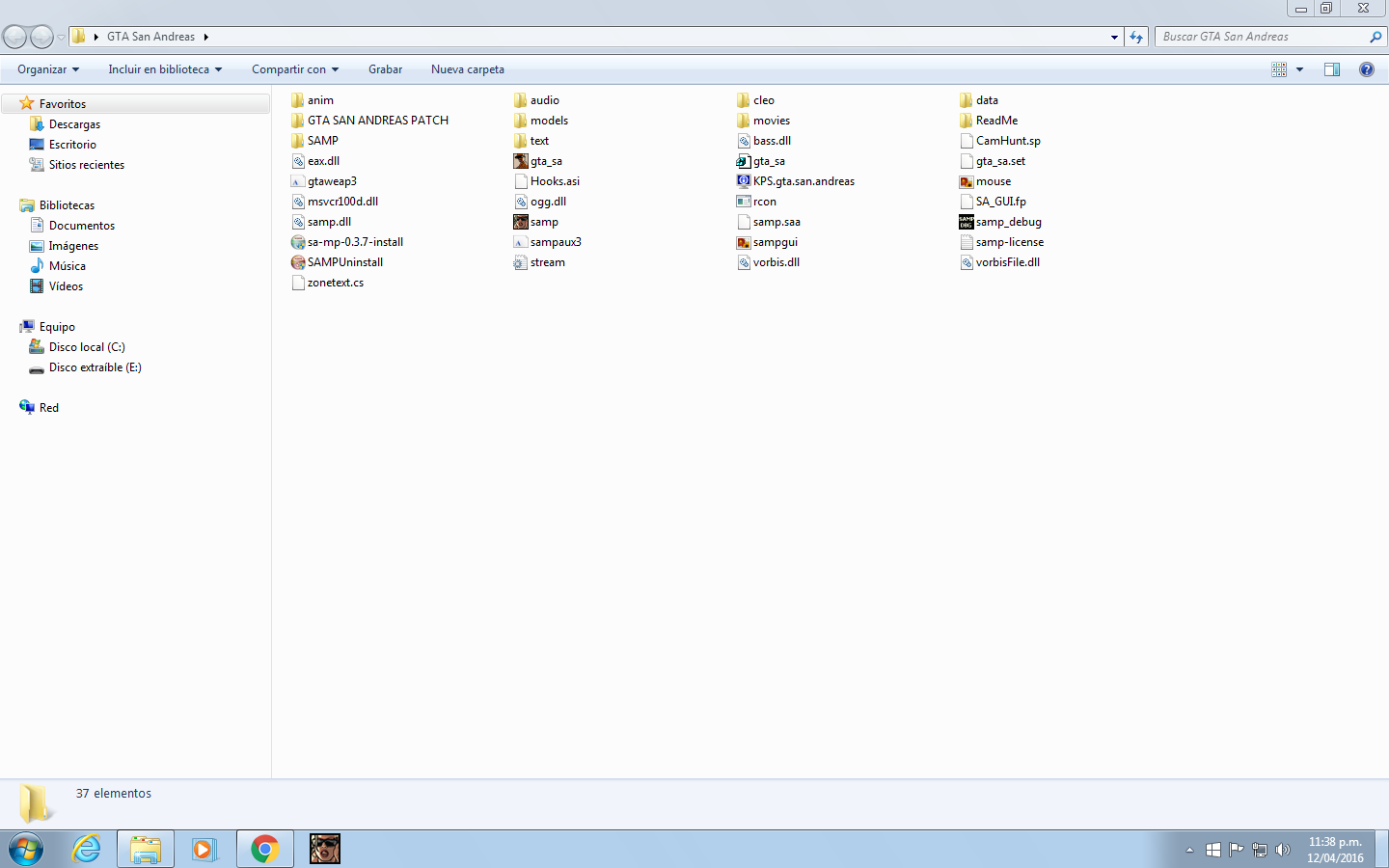Launch Internet Explorer from taskbar
Screen dimensions: 1389x868
87,850
